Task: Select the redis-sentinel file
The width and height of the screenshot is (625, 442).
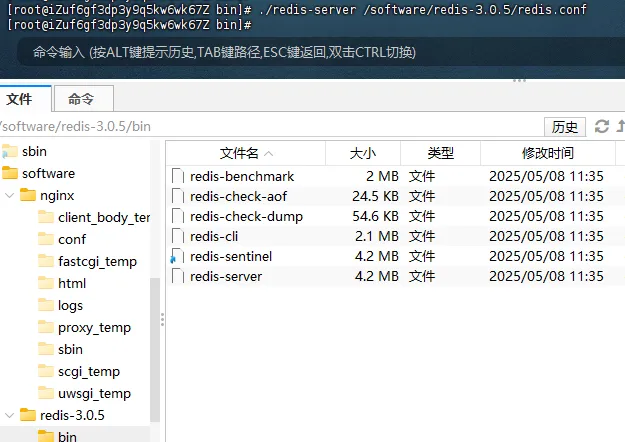Action: 231,256
